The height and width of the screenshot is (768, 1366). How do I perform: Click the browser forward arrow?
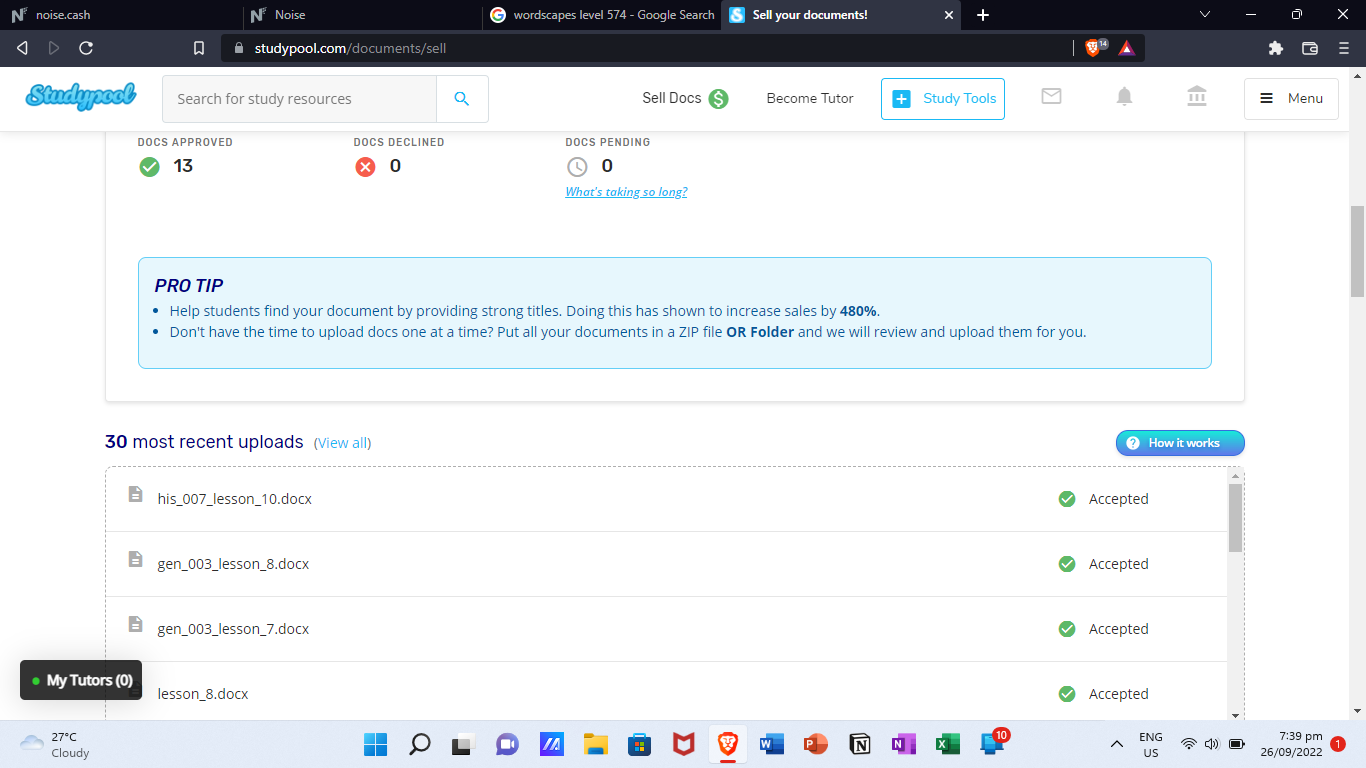[x=54, y=48]
